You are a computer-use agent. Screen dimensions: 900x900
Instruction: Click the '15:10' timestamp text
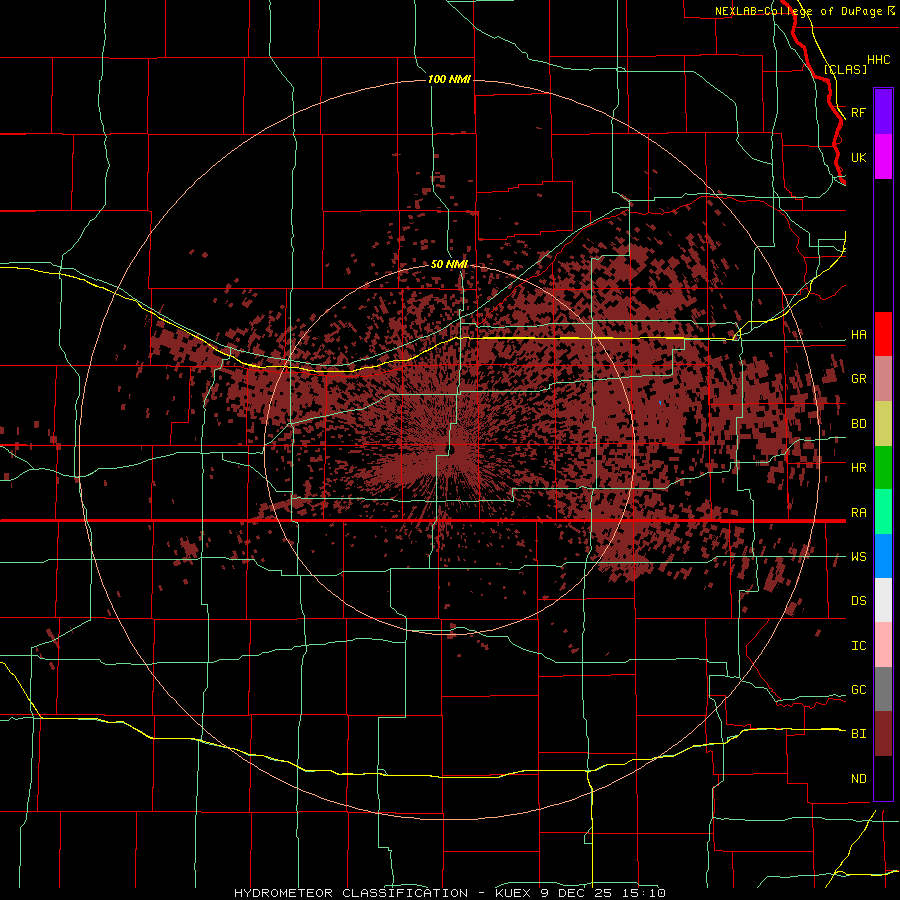642,893
